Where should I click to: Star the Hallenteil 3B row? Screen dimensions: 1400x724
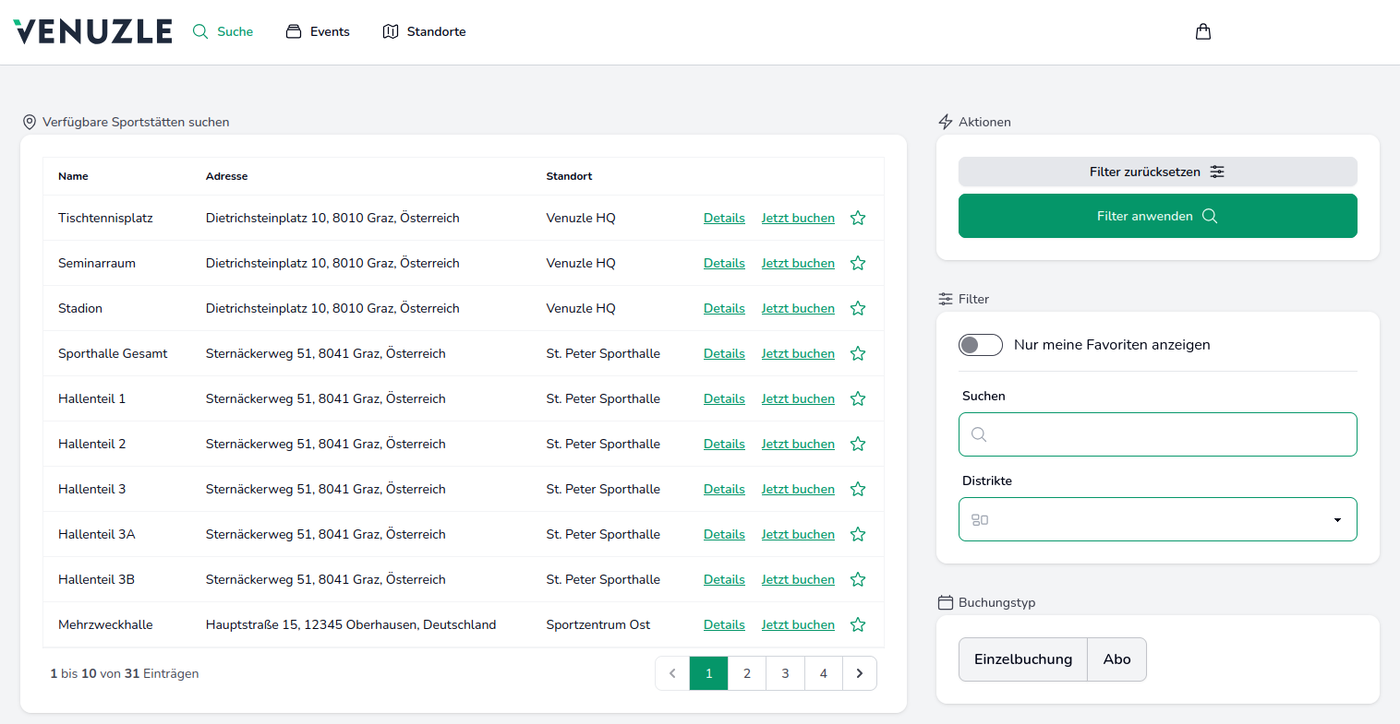tap(857, 580)
